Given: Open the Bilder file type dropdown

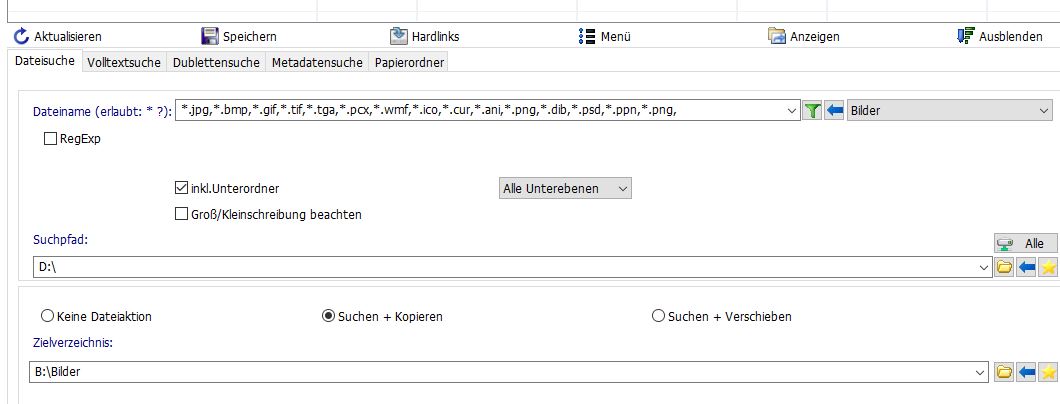Looking at the screenshot, I should point(949,111).
